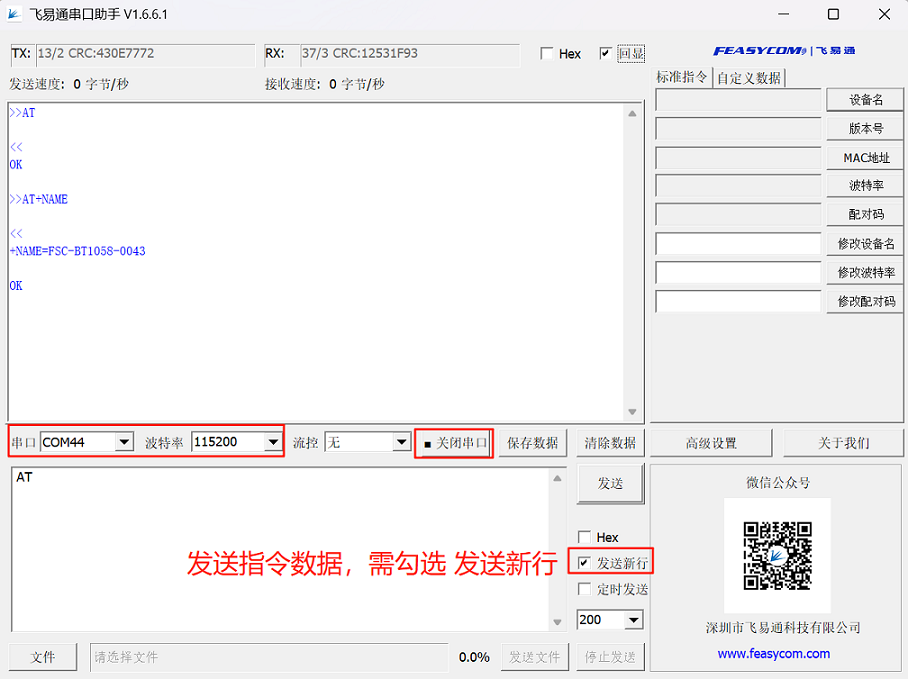The image size is (908, 679).
Task: Click the RX counter field
Action: 409,54
